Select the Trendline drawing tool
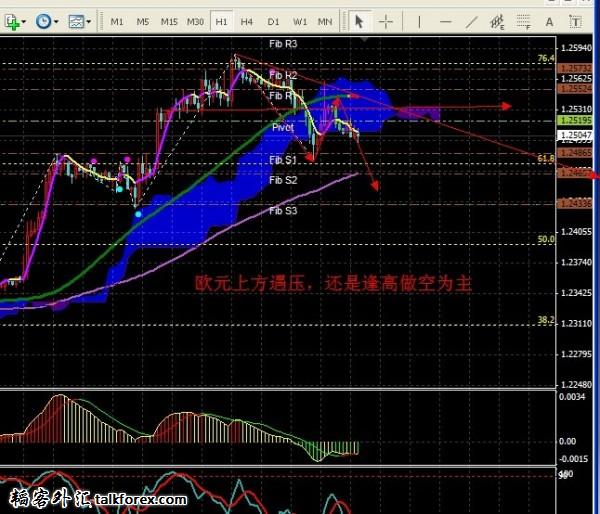600x514 pixels. coord(471,22)
